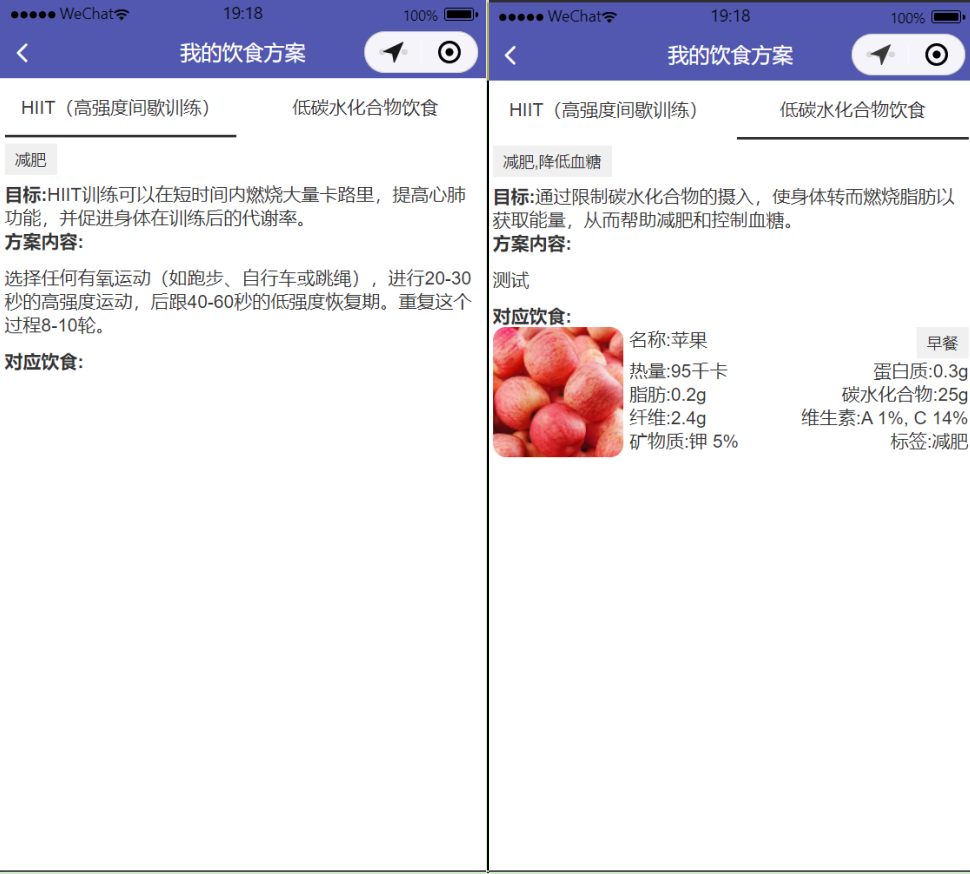Tap right screen's navigation arrow capsule icon
The height and width of the screenshot is (874, 970).
pos(881,54)
